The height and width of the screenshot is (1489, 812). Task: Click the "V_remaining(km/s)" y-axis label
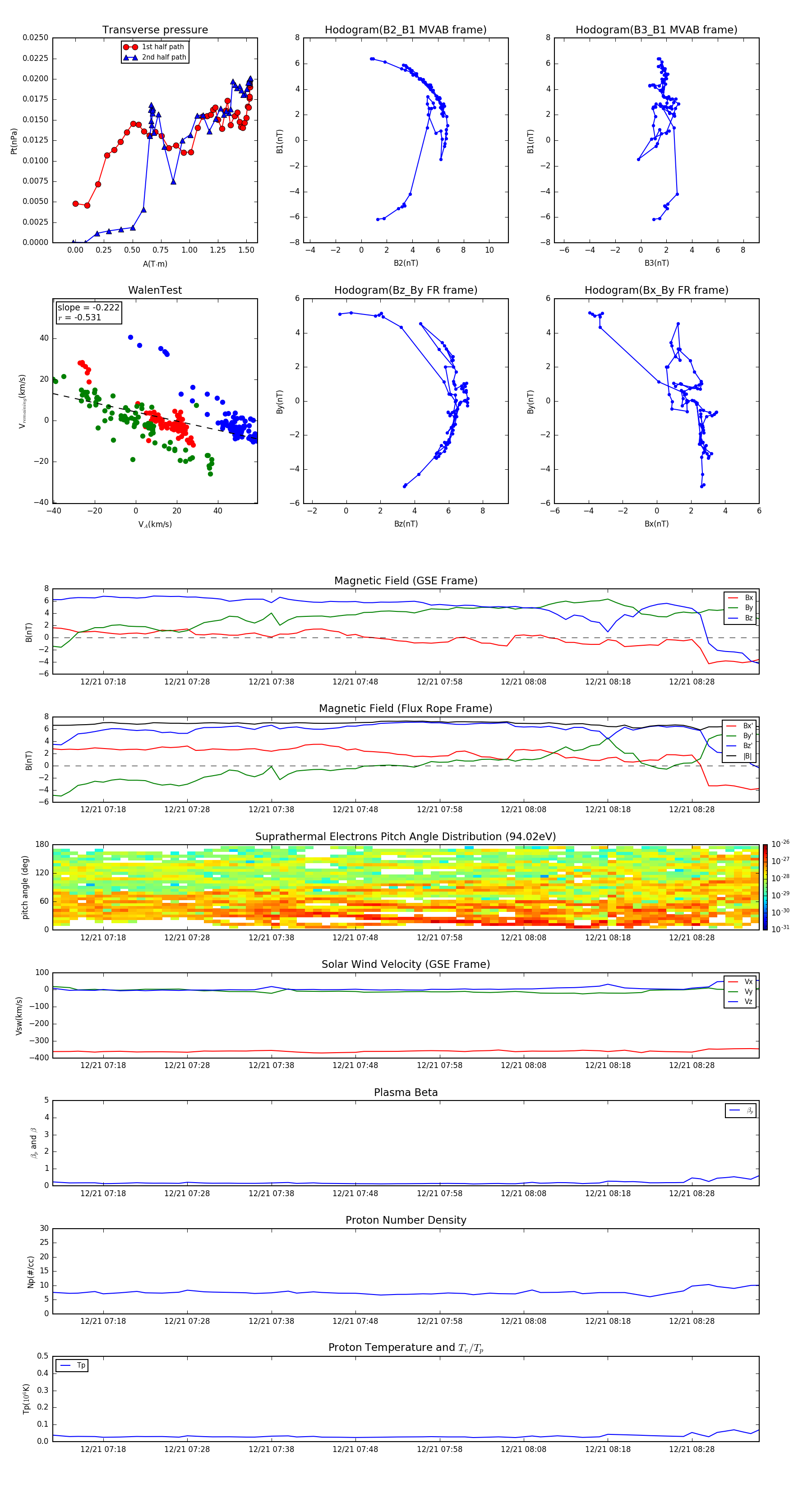point(22,401)
